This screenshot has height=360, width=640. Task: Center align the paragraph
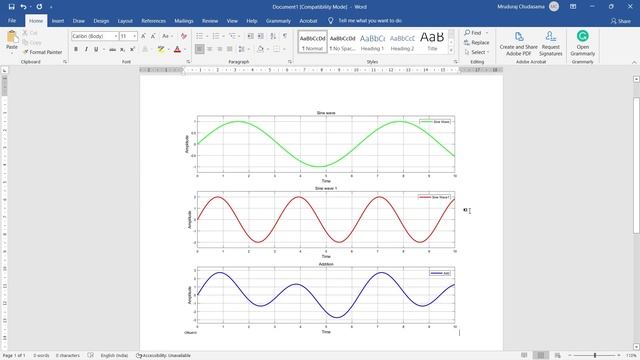click(209, 49)
